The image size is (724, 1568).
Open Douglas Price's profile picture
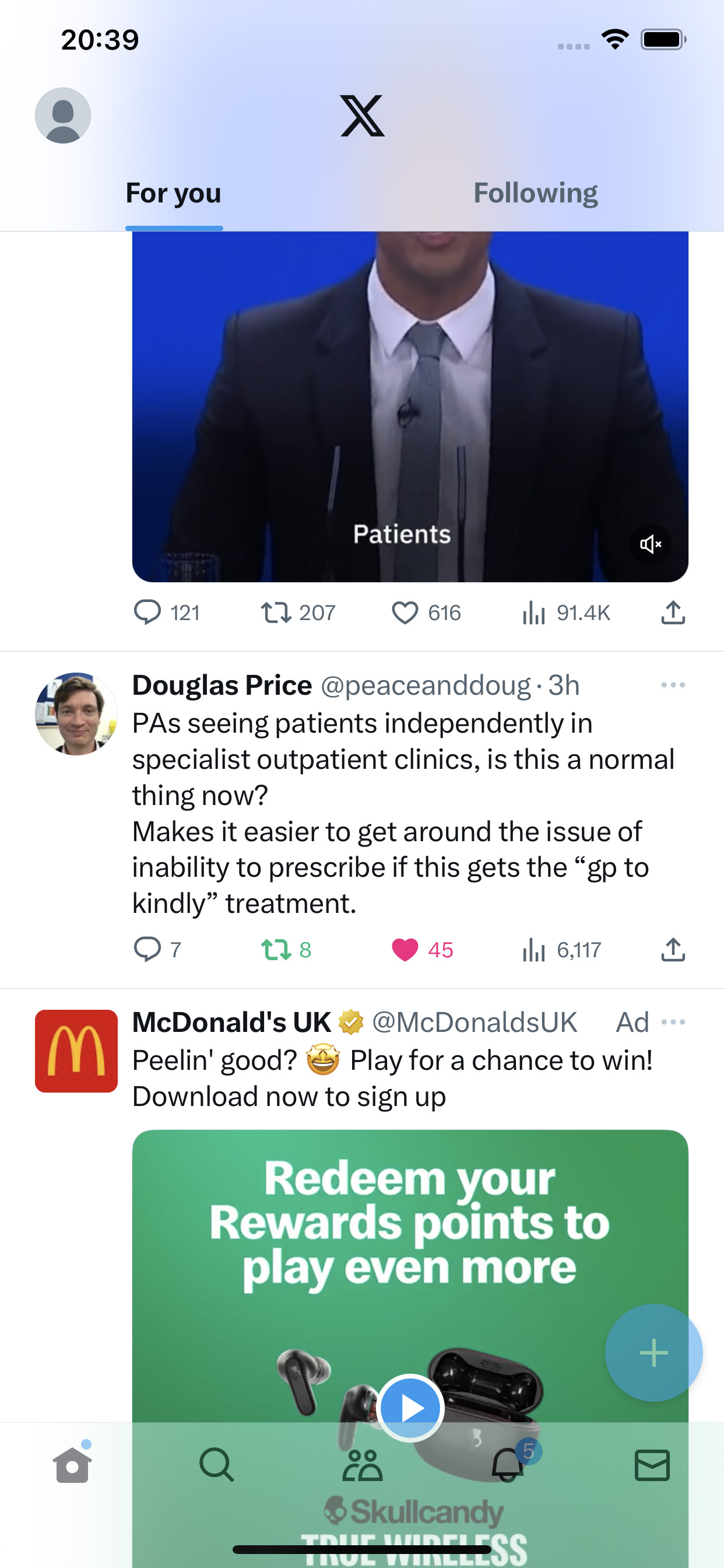pos(76,713)
